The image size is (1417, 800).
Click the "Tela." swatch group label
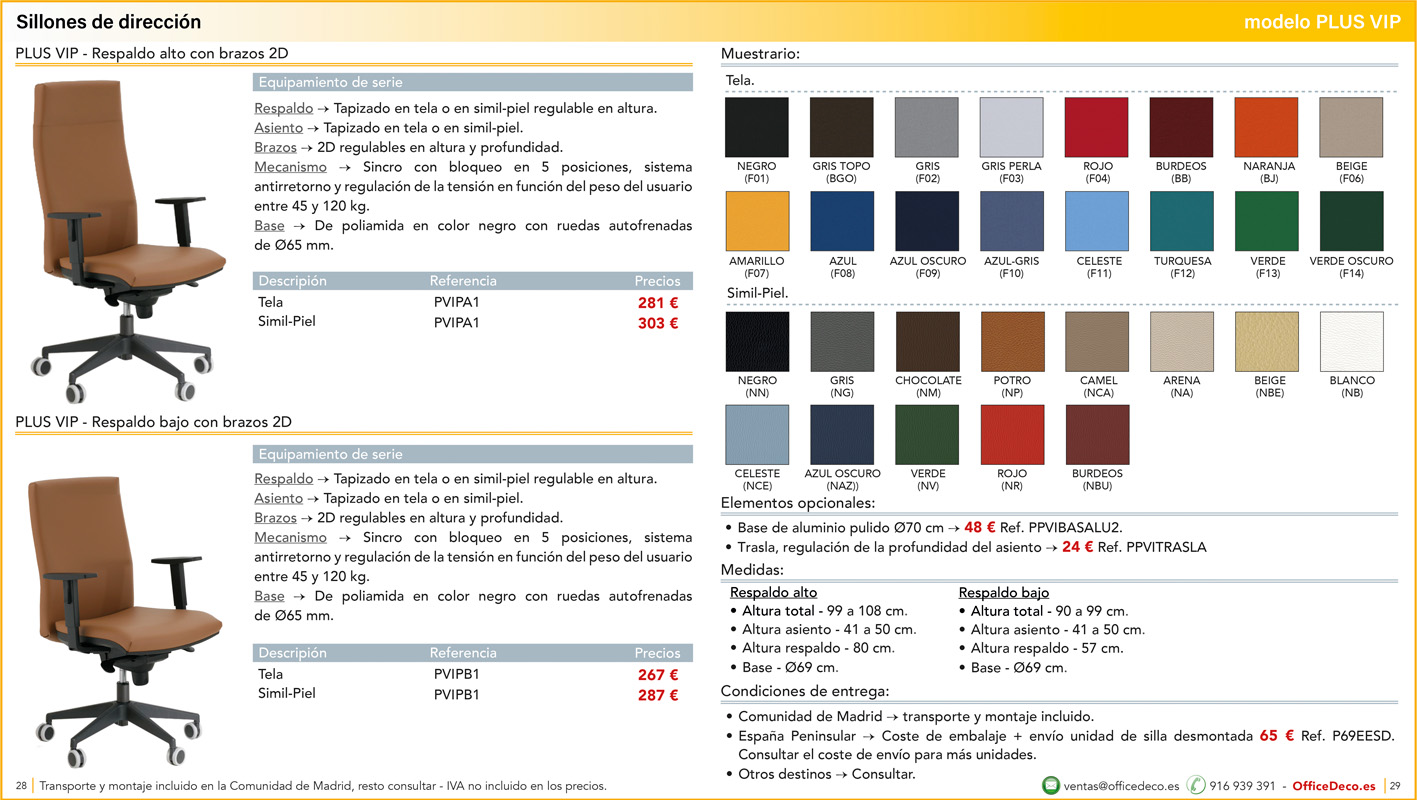pyautogui.click(x=740, y=80)
